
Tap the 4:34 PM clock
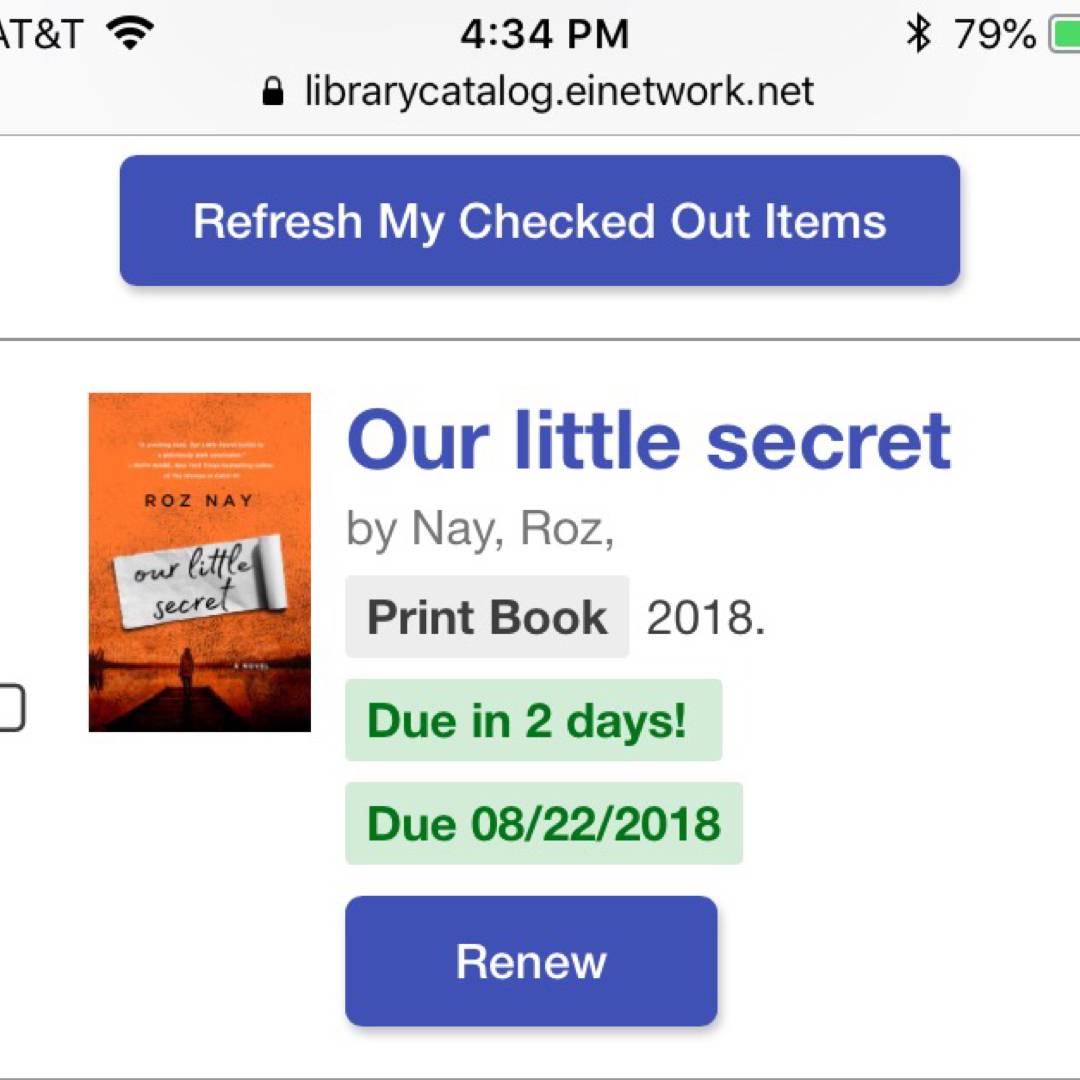[x=544, y=35]
